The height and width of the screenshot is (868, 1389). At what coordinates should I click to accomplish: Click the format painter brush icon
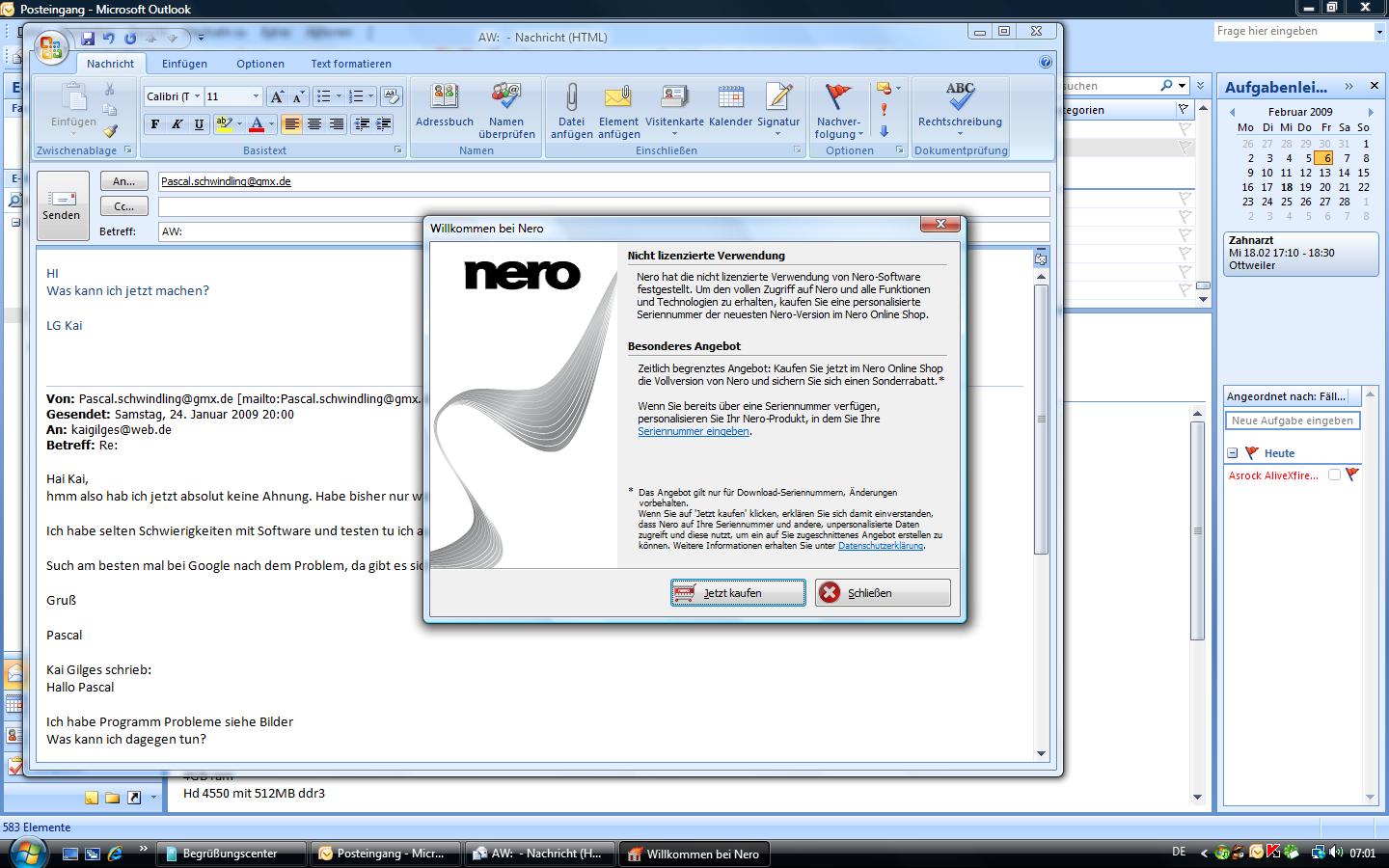click(x=110, y=131)
